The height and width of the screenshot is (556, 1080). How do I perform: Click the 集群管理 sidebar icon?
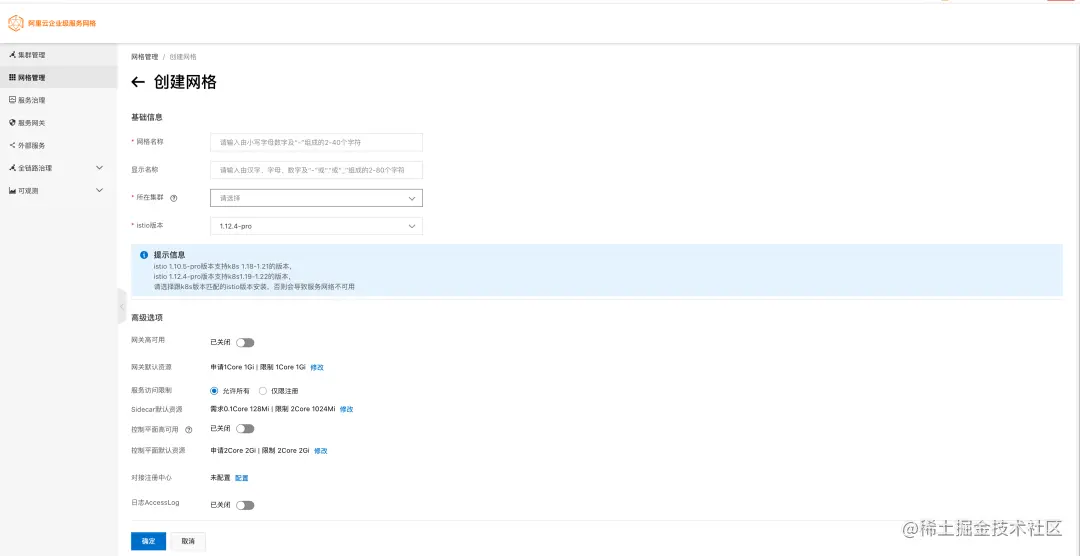click(12, 54)
